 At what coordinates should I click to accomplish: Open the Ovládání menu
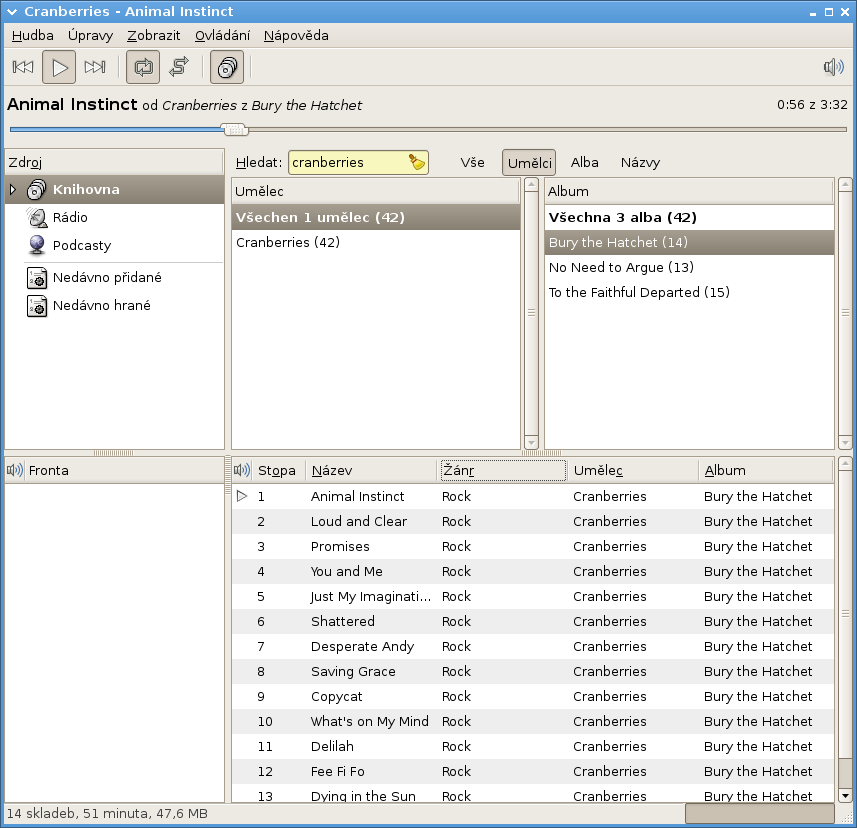222,36
